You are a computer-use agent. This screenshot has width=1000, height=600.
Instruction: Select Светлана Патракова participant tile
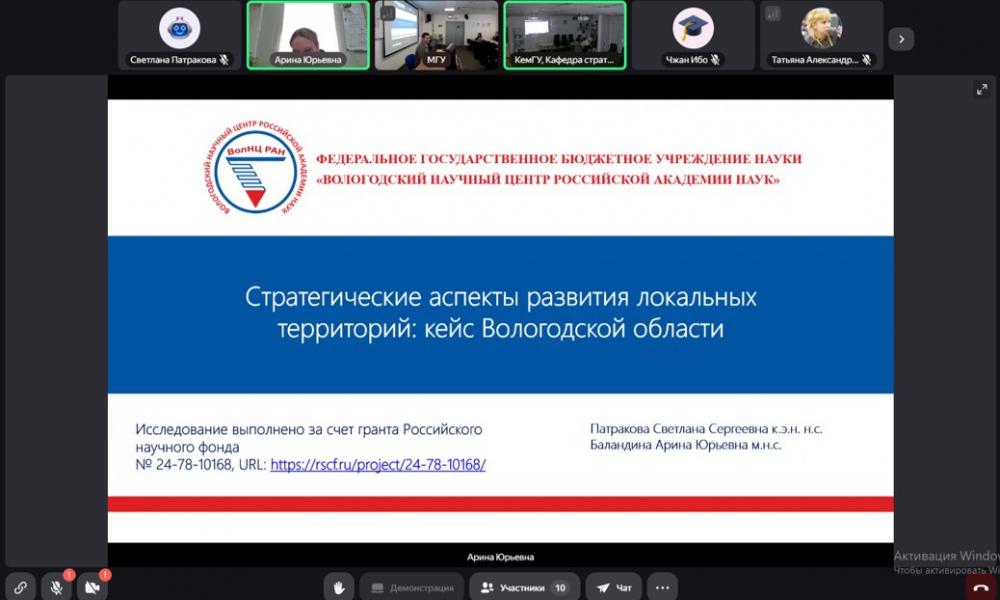[x=180, y=36]
